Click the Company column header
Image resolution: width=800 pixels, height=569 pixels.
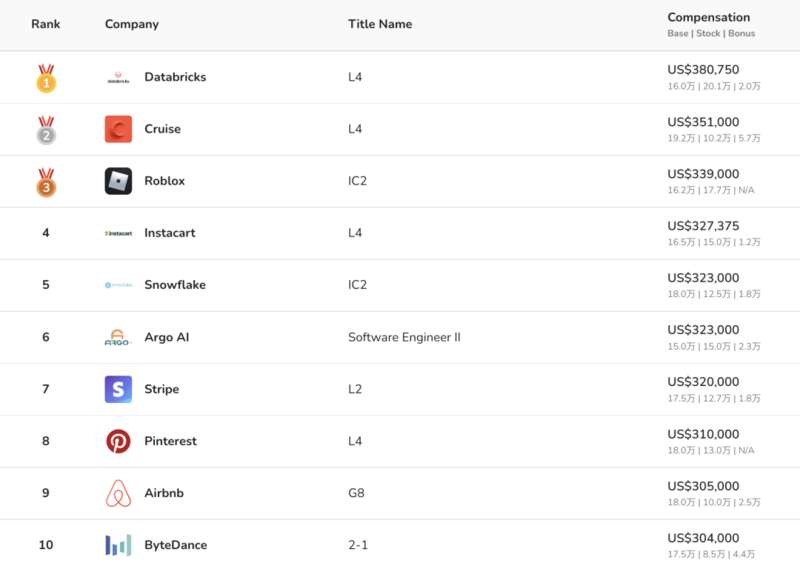tap(132, 24)
